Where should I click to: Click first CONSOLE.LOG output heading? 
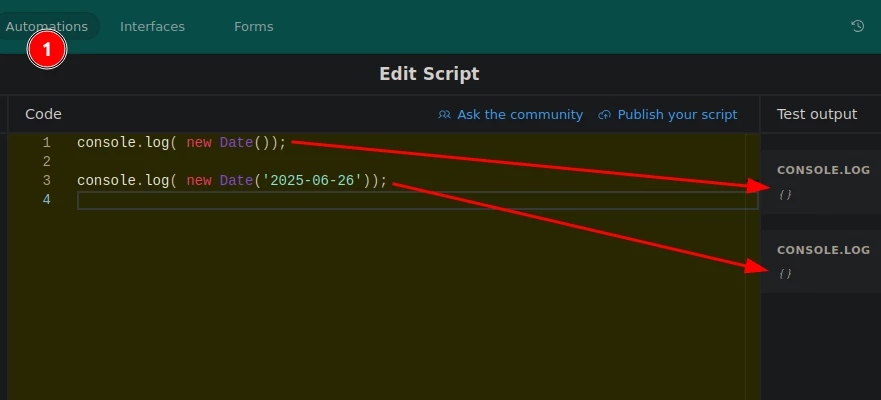tap(823, 170)
